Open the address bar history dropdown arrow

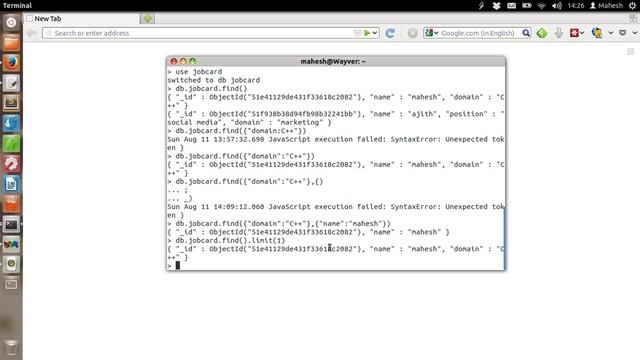click(x=375, y=33)
